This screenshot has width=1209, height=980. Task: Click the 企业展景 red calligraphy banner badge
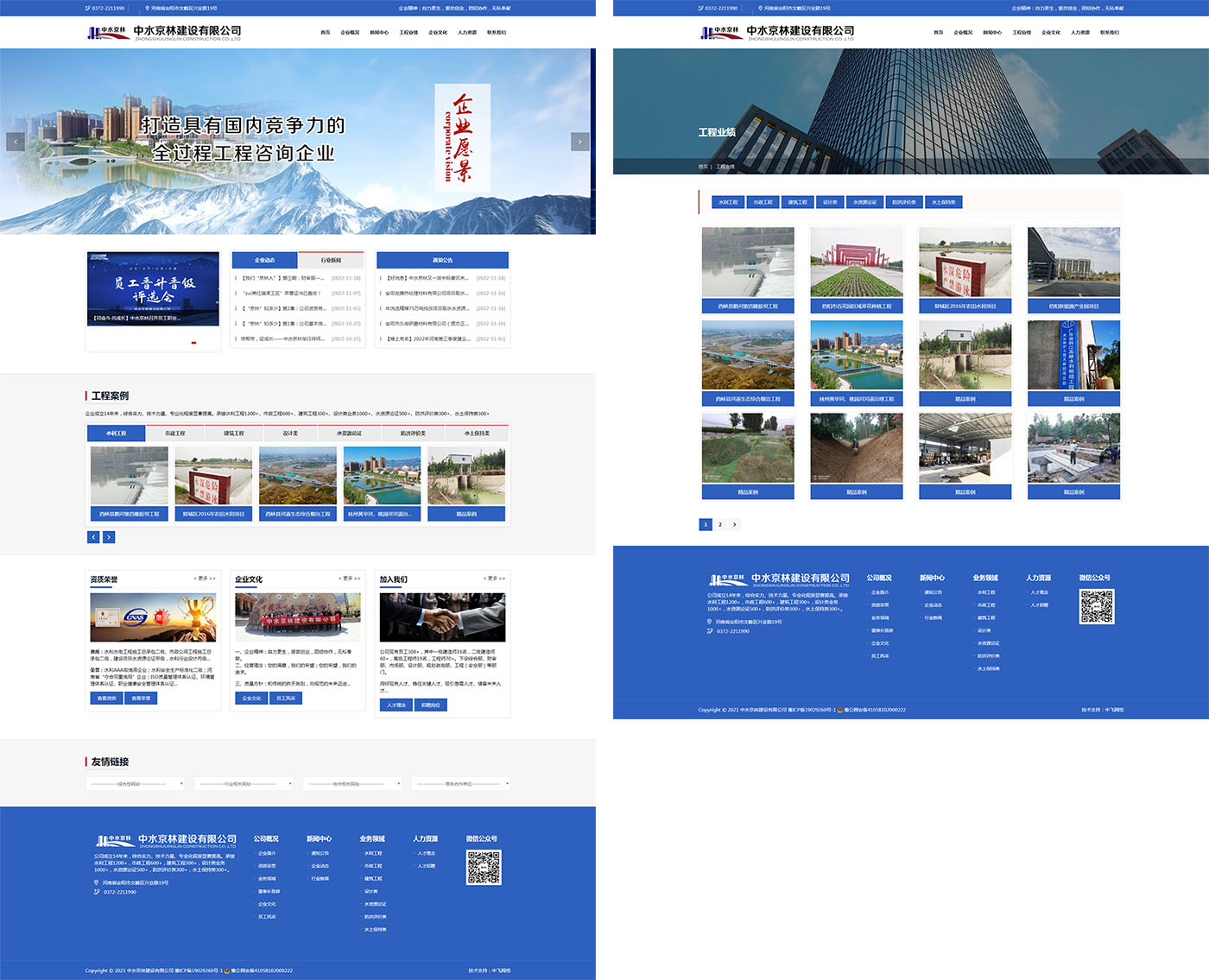(x=462, y=138)
